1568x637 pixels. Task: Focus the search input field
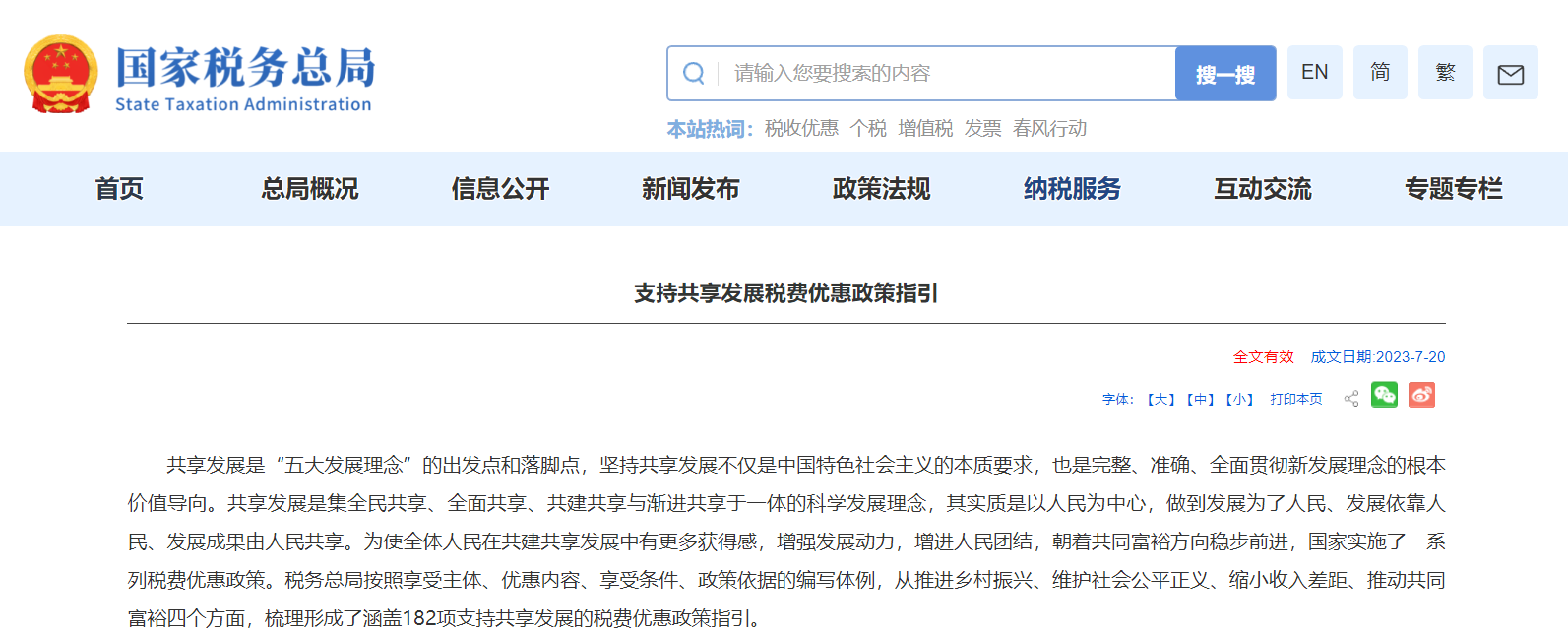click(x=945, y=74)
